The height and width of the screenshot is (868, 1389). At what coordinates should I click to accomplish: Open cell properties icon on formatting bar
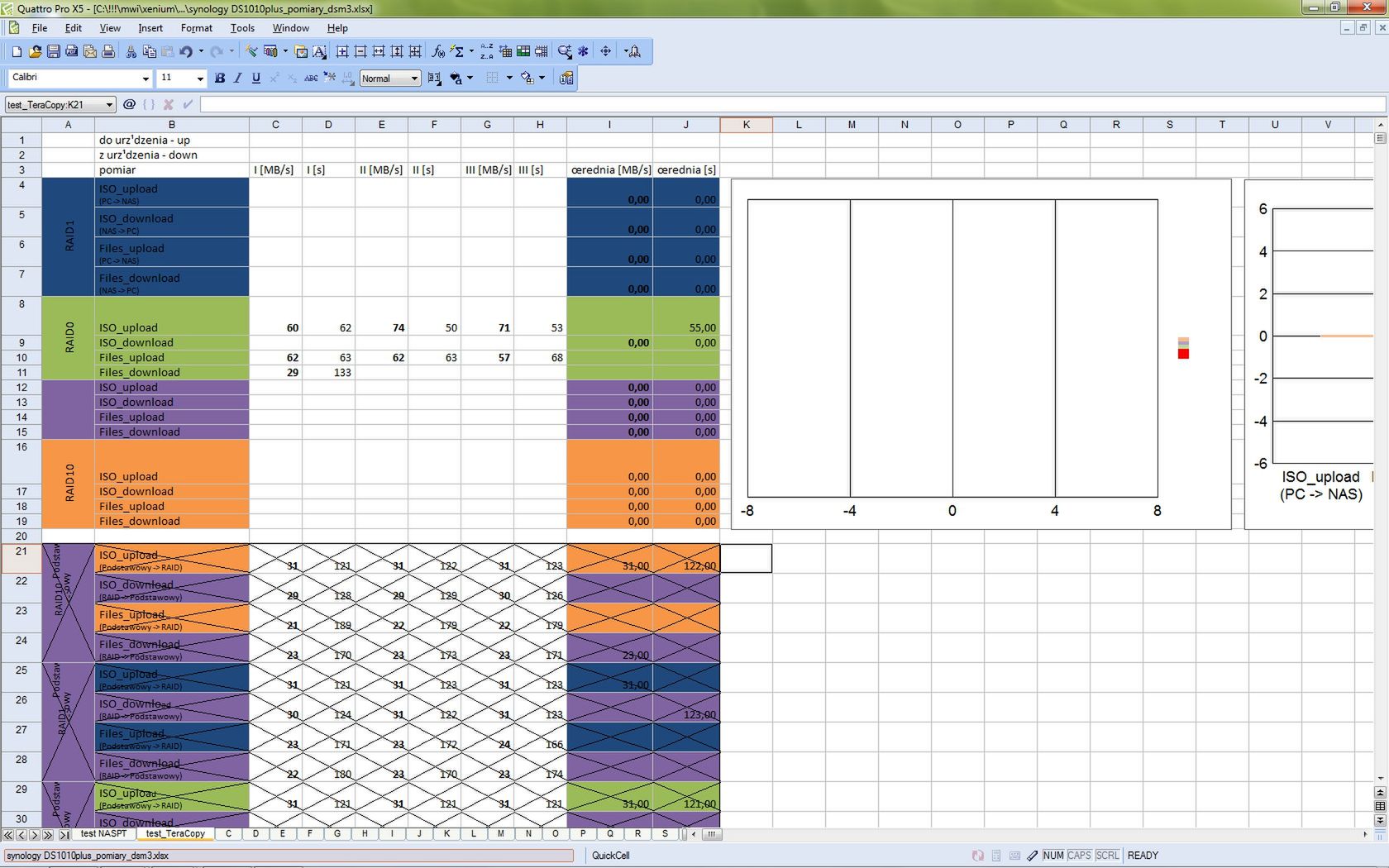click(566, 78)
